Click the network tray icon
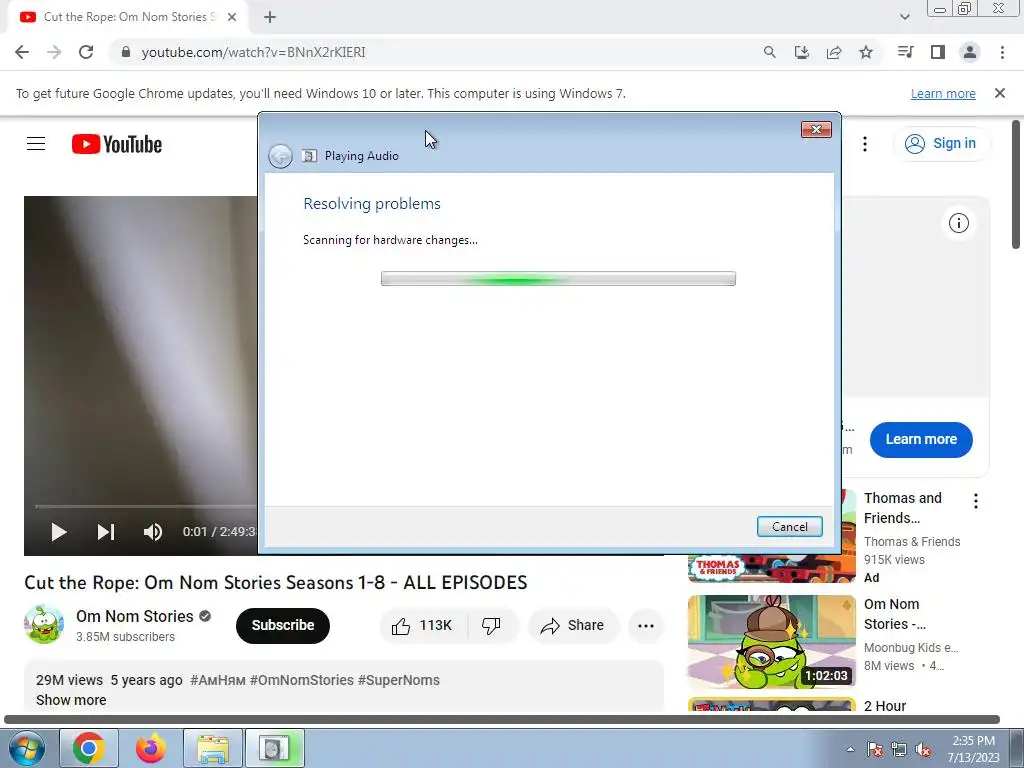The width and height of the screenshot is (1024, 768). (899, 749)
